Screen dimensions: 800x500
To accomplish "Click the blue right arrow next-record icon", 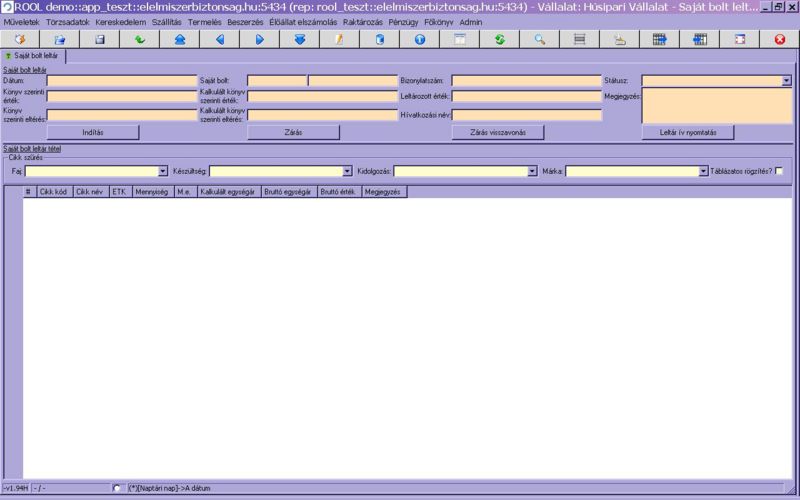I will (259, 39).
